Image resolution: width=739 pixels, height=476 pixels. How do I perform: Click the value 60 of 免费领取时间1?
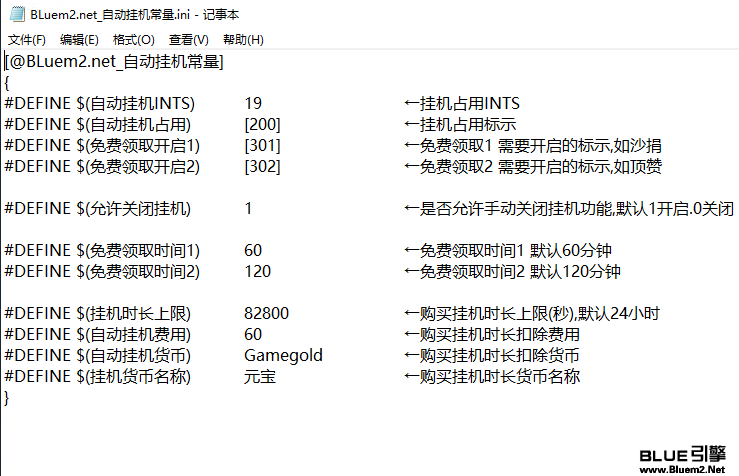[x=253, y=250]
